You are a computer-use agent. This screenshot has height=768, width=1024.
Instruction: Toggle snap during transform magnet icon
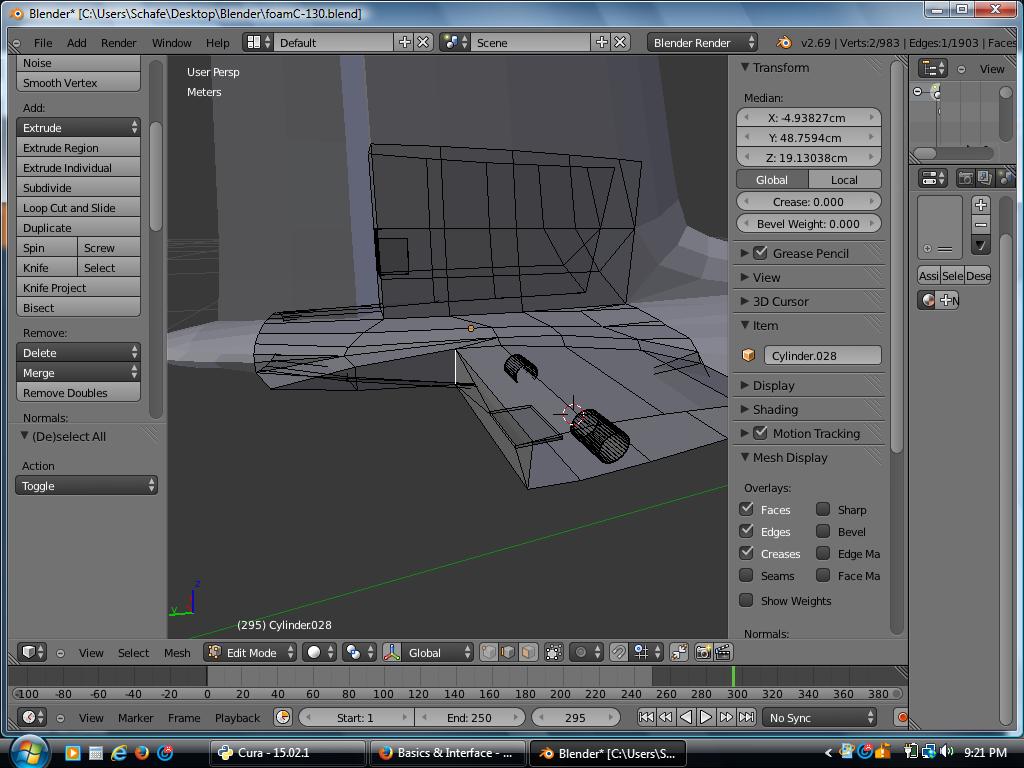click(x=618, y=652)
